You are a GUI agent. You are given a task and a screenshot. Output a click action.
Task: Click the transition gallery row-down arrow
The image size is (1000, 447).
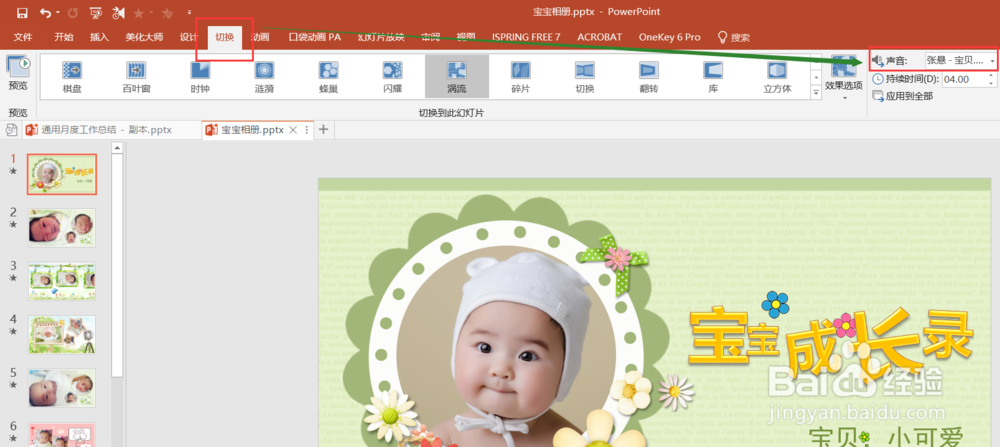coord(816,77)
